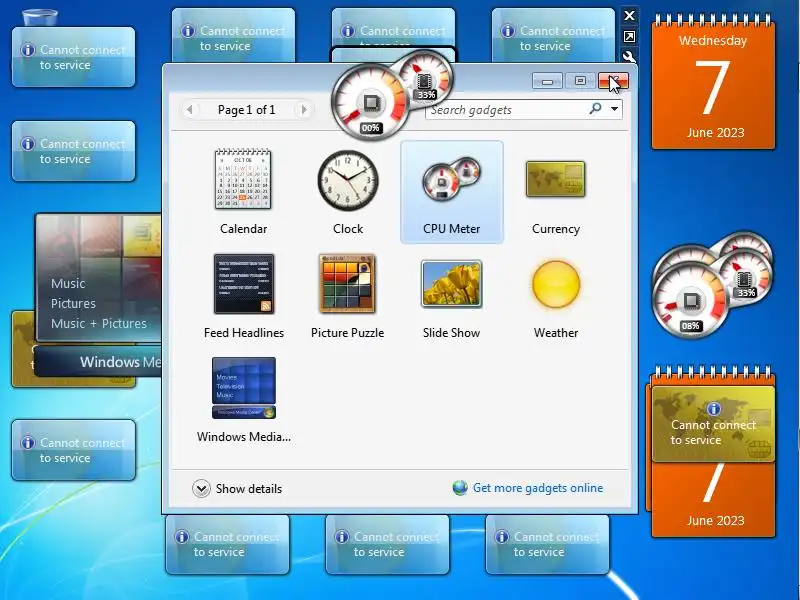Click the Calendar gadget name label
This screenshot has height=600, width=800.
[243, 229]
